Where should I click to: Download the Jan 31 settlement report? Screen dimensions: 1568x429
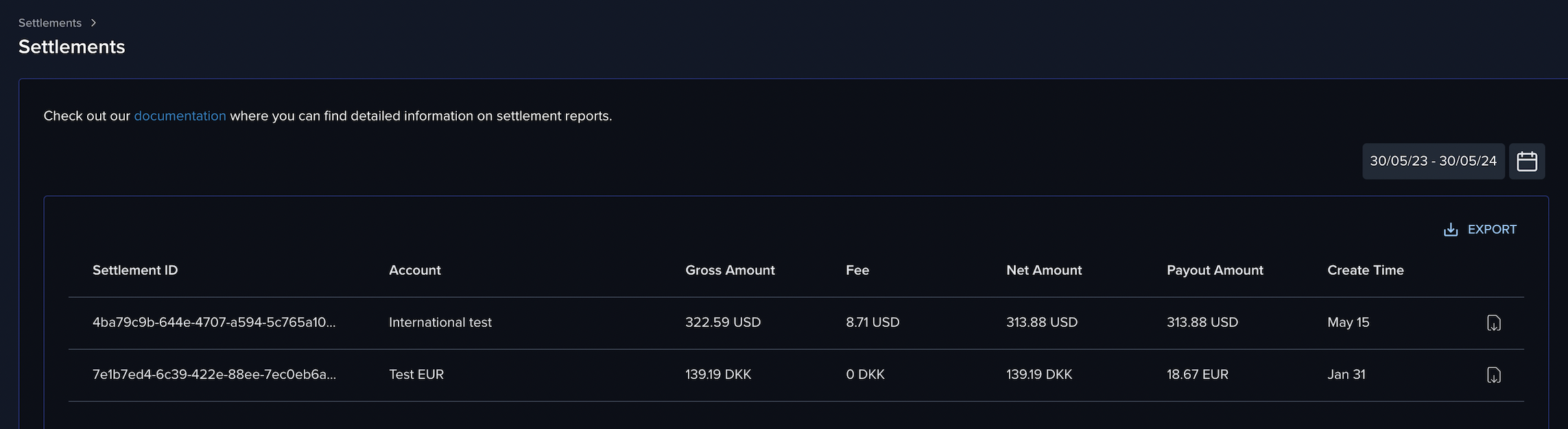(x=1493, y=375)
